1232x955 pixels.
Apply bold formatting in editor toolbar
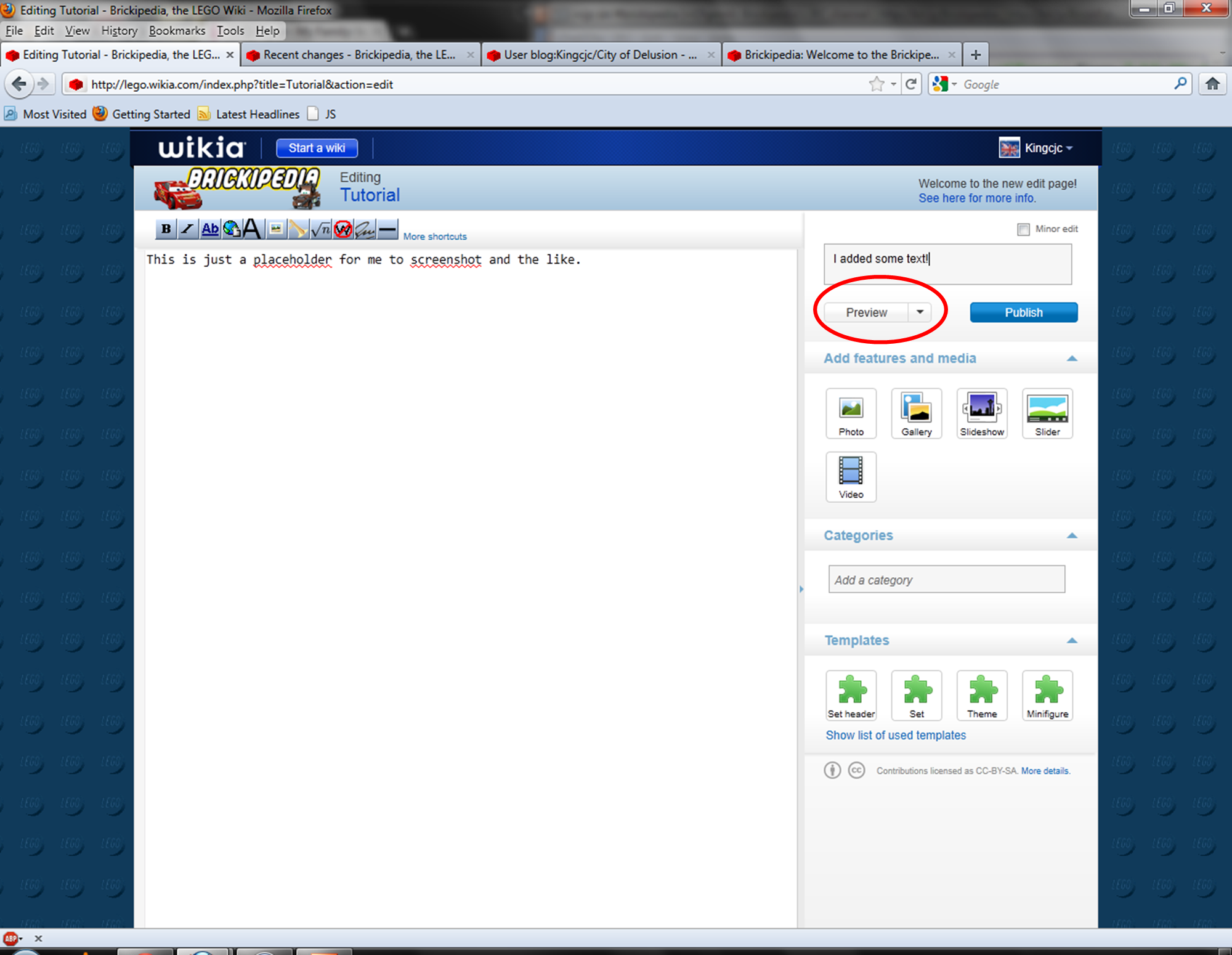[x=166, y=229]
